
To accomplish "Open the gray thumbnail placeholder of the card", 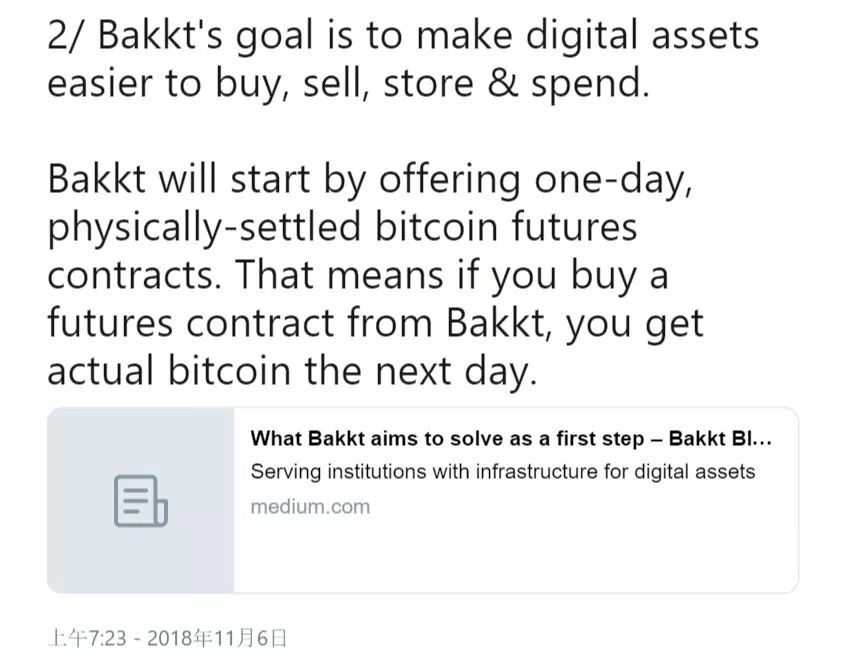I will tap(141, 500).
